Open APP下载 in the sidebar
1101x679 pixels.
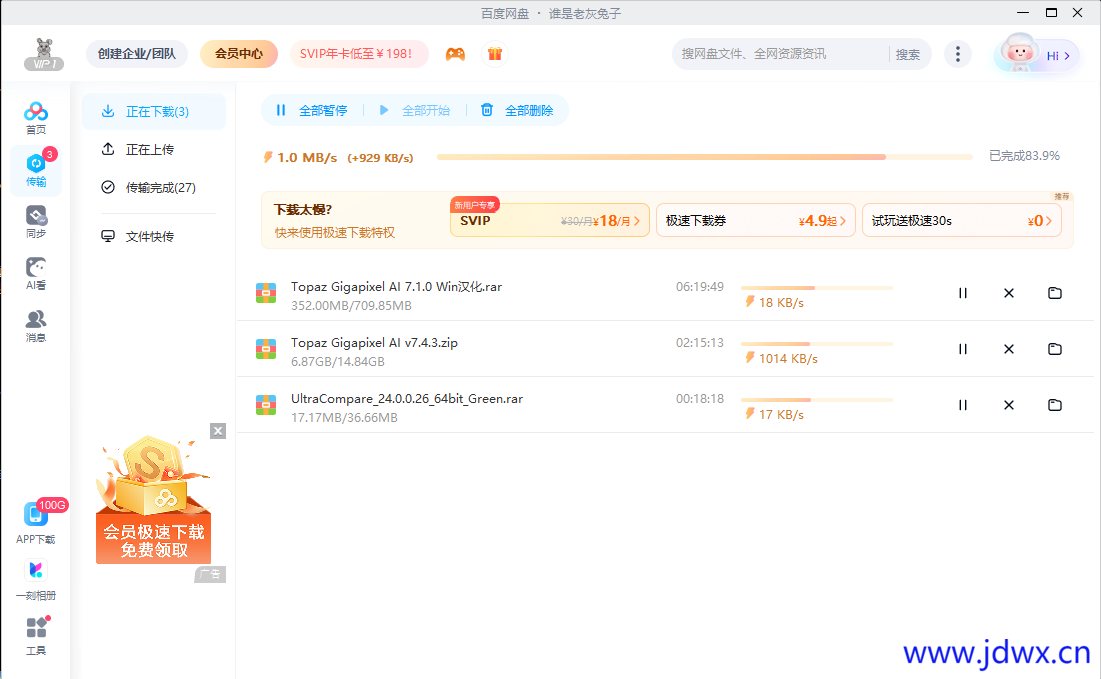[36, 523]
